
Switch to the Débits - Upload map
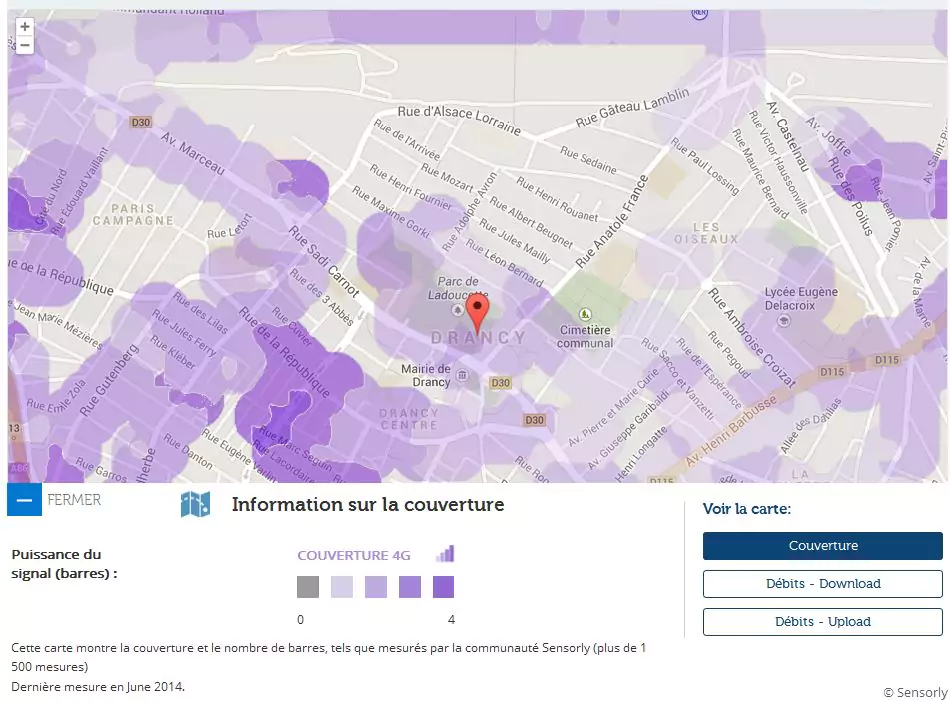pos(822,622)
